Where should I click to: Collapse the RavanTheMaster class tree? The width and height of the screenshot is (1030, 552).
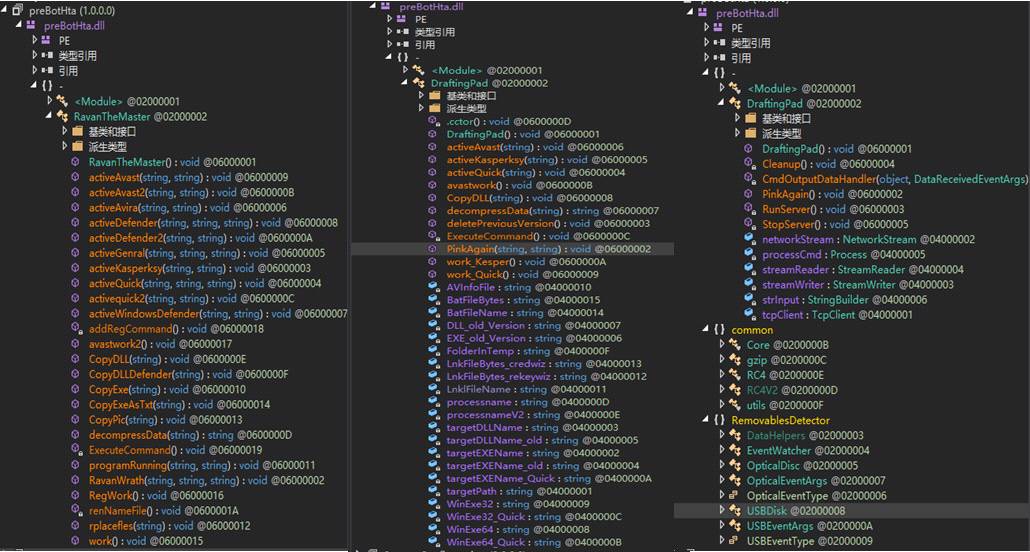(49, 117)
